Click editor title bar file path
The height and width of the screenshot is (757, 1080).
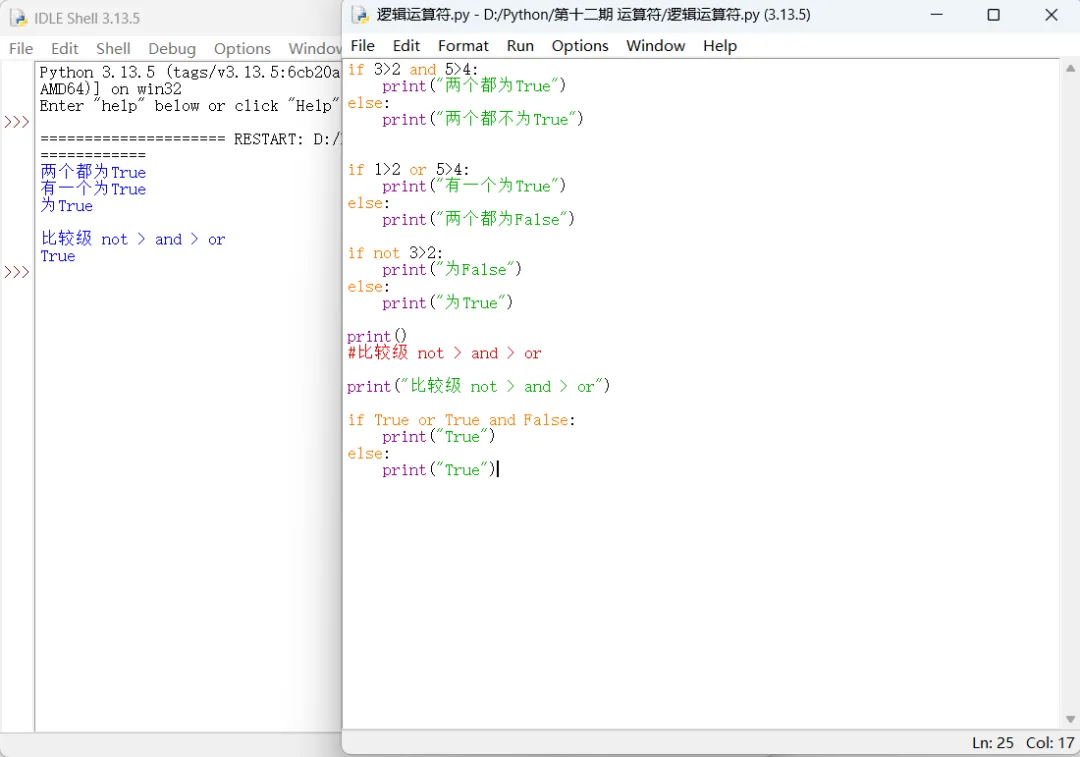pos(593,14)
